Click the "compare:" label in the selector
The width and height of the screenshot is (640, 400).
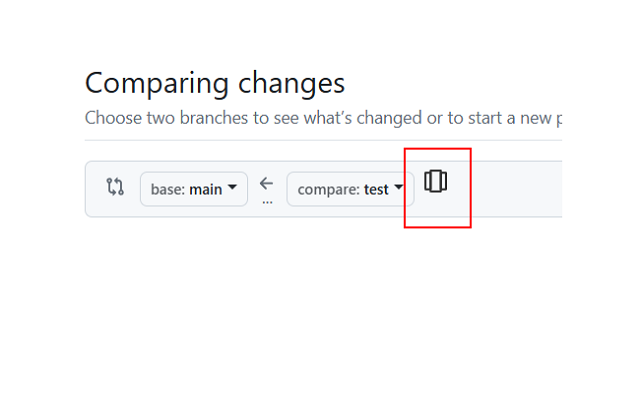pyautogui.click(x=328, y=189)
